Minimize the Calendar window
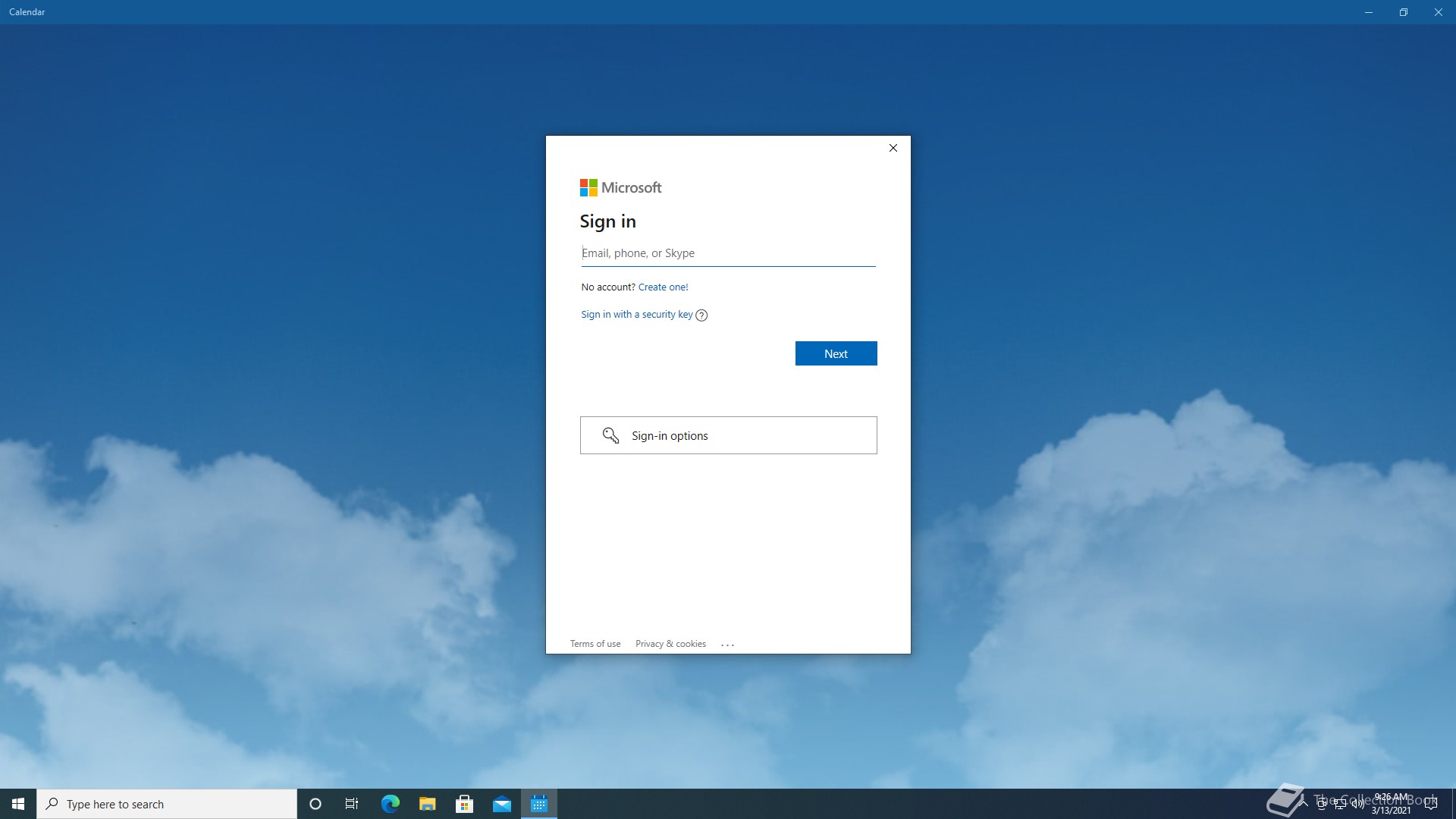The height and width of the screenshot is (819, 1456). coord(1369,12)
